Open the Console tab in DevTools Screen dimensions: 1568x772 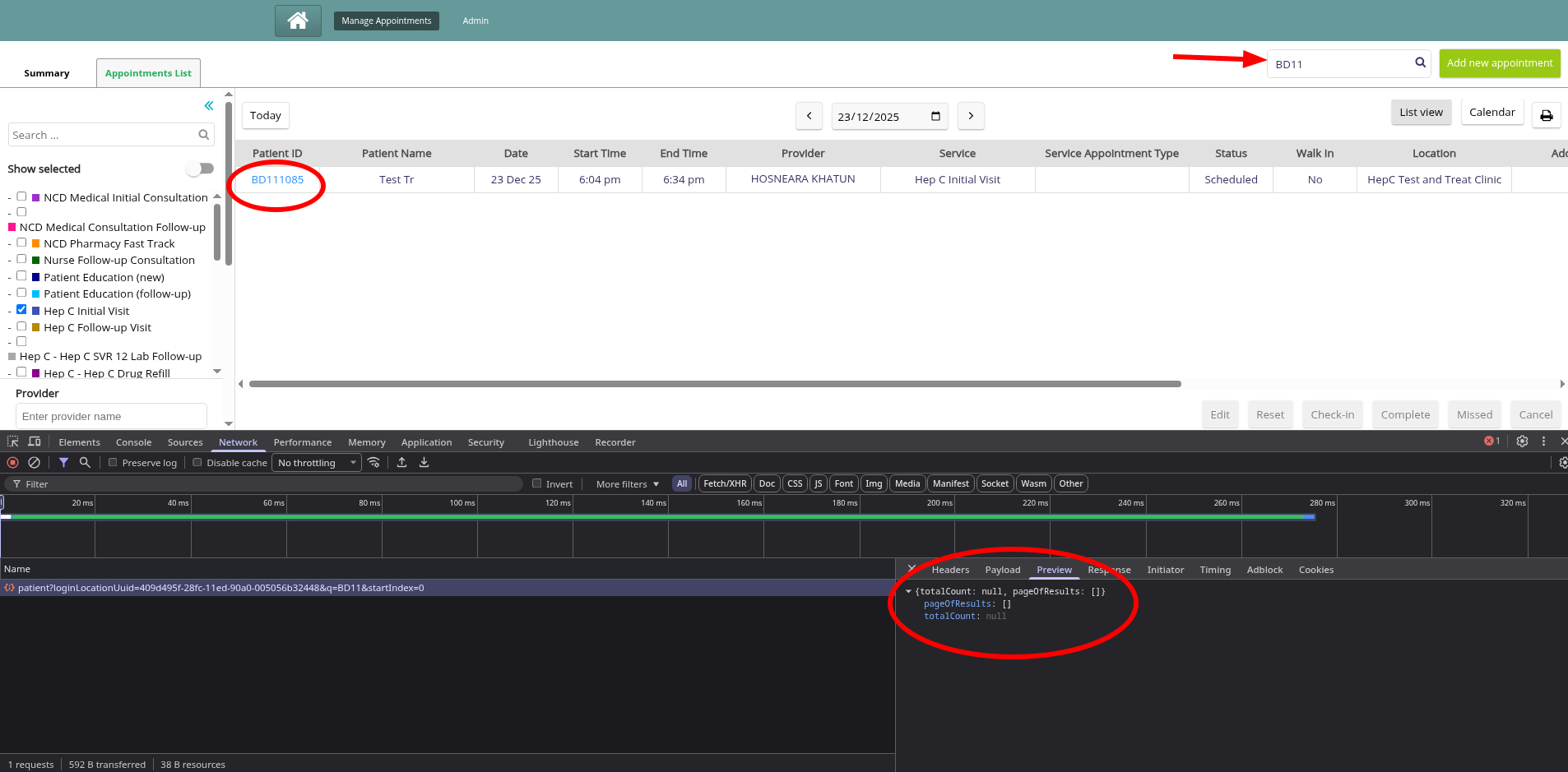click(x=133, y=442)
